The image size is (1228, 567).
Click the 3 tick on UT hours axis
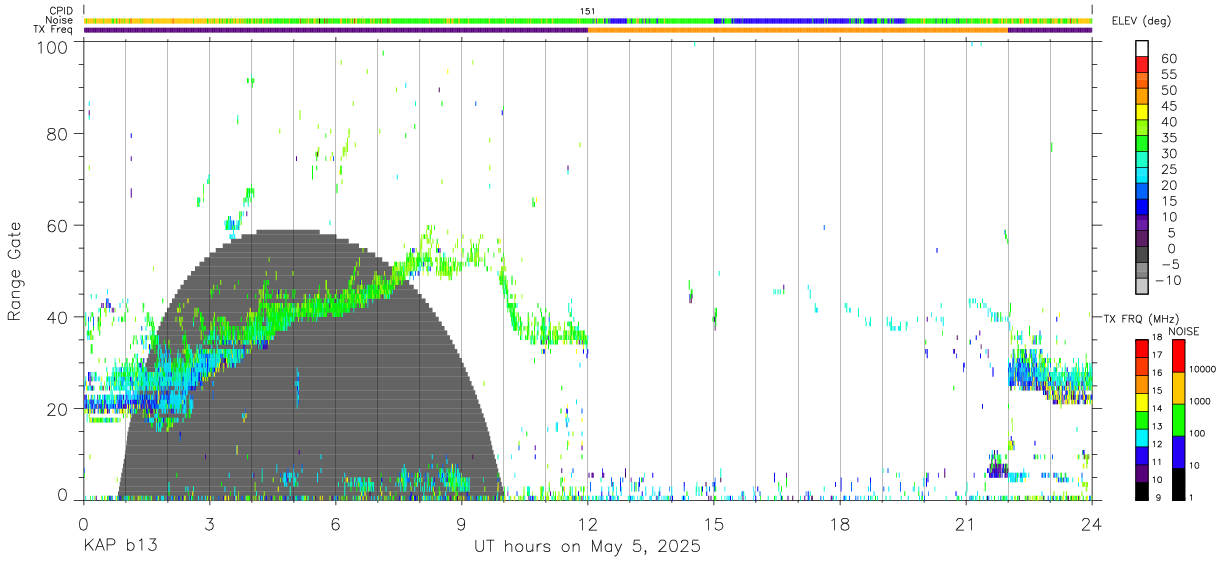pyautogui.click(x=209, y=523)
